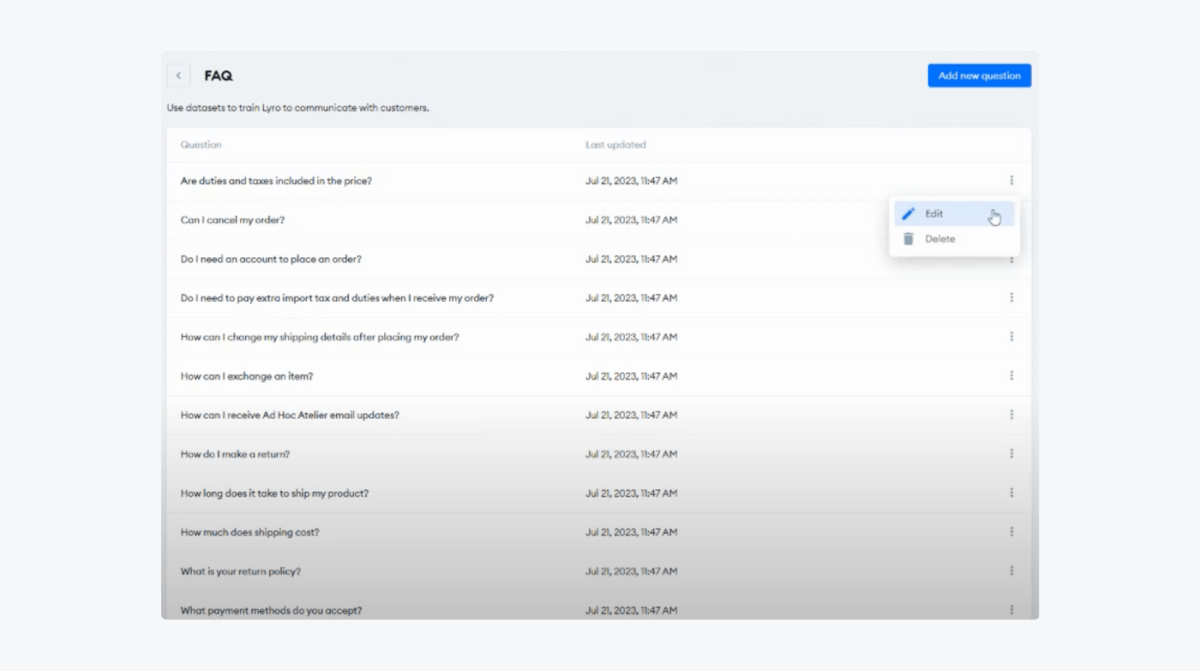Select Delete in the row context menu
The height and width of the screenshot is (671, 1200).
pos(940,238)
